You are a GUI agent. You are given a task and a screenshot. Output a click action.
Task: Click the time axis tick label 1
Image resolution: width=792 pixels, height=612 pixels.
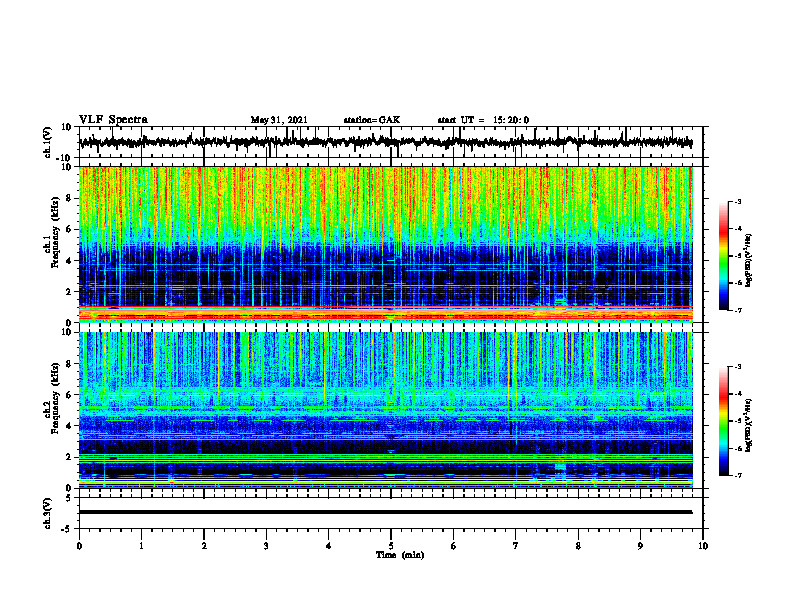point(141,546)
